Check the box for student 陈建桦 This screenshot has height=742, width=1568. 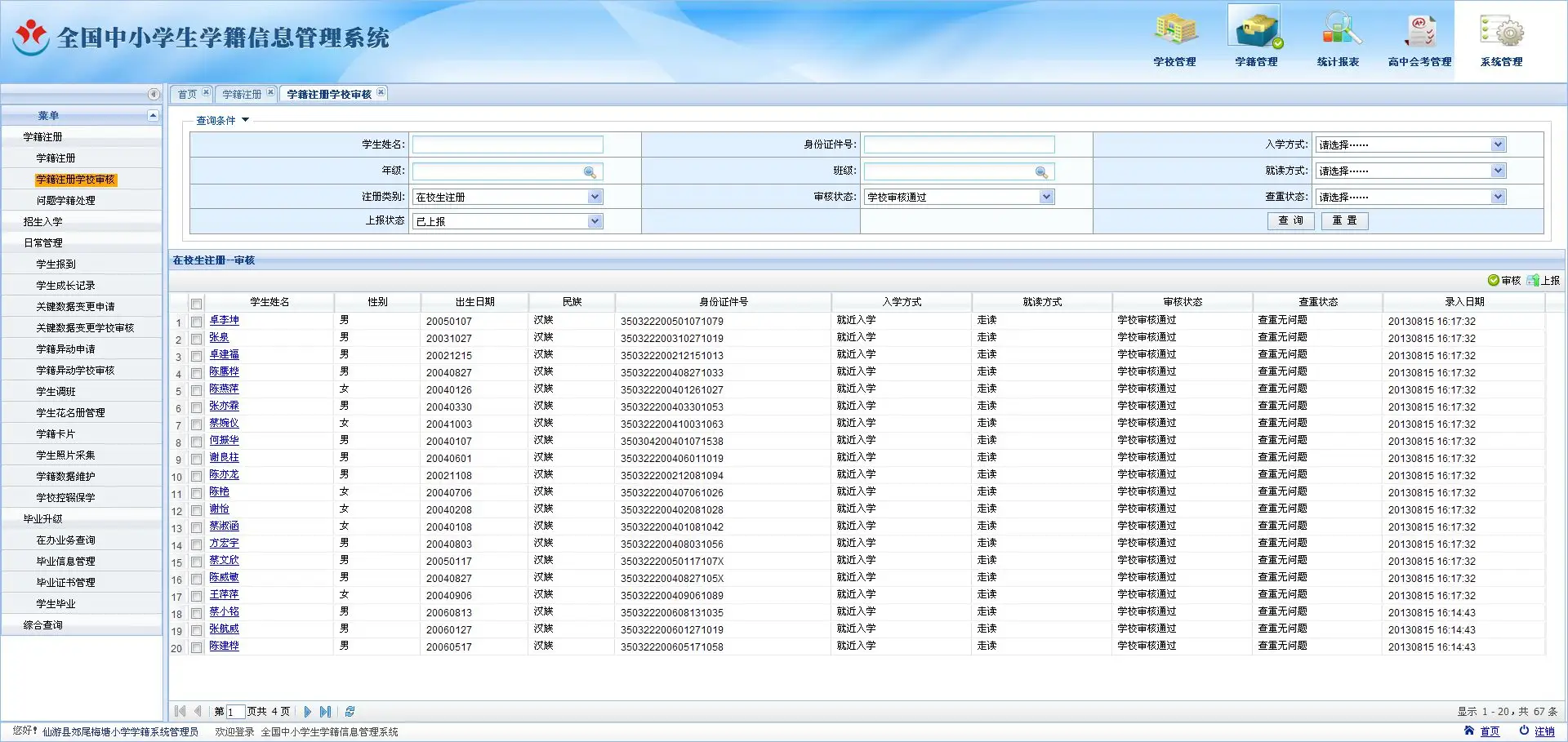click(196, 647)
